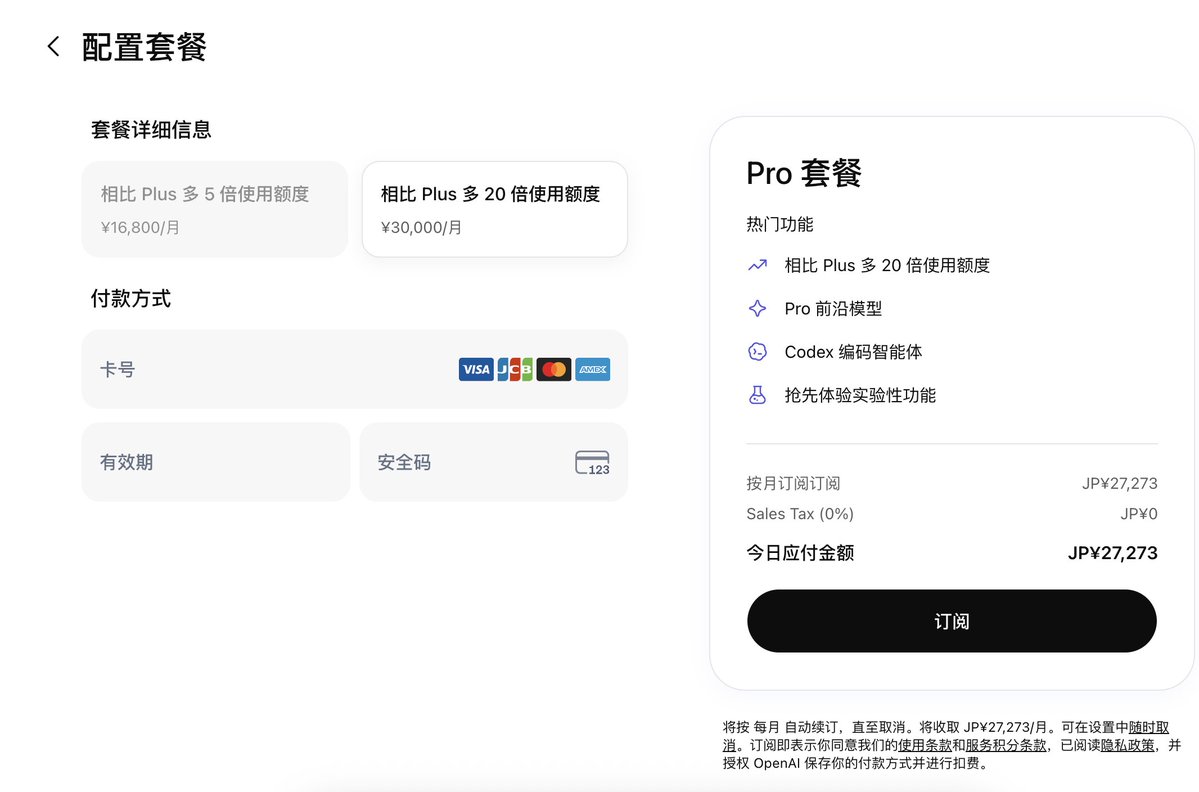Image resolution: width=1199 pixels, height=792 pixels.
Task: Click the 按月订阅订阅 line item label
Action: [x=793, y=483]
